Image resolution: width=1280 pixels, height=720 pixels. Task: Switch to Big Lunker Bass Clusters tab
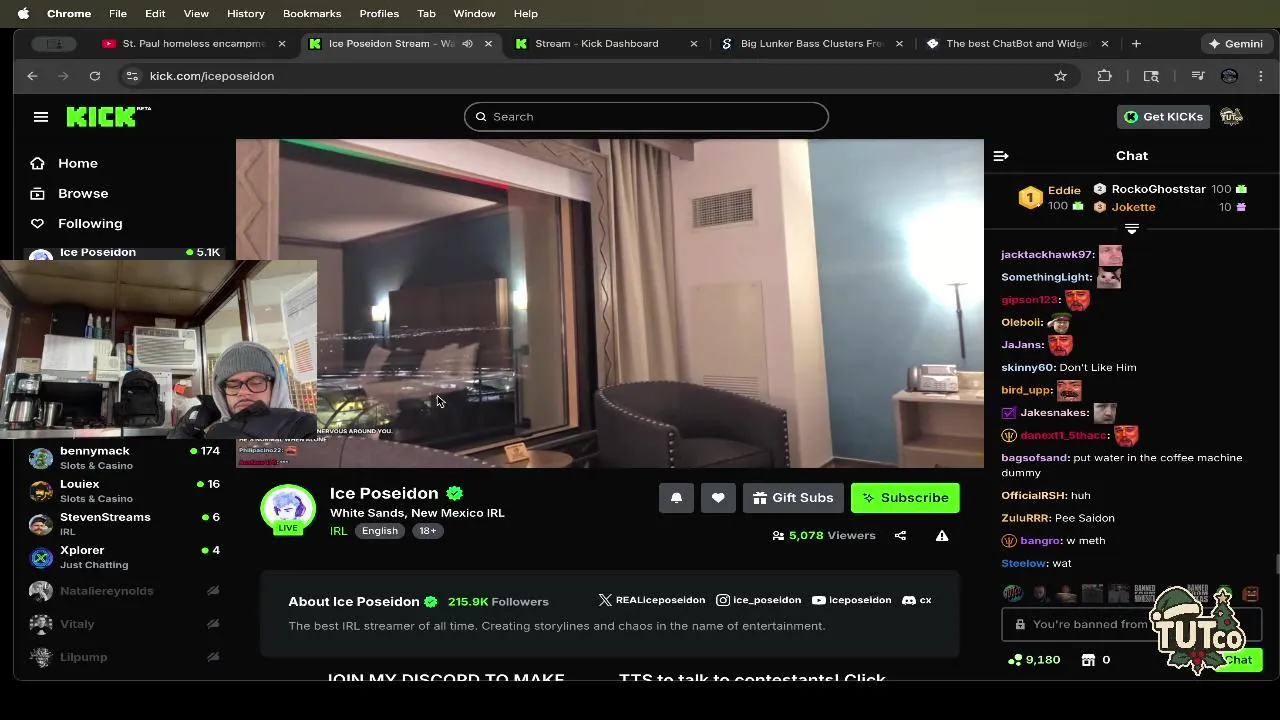pos(812,44)
